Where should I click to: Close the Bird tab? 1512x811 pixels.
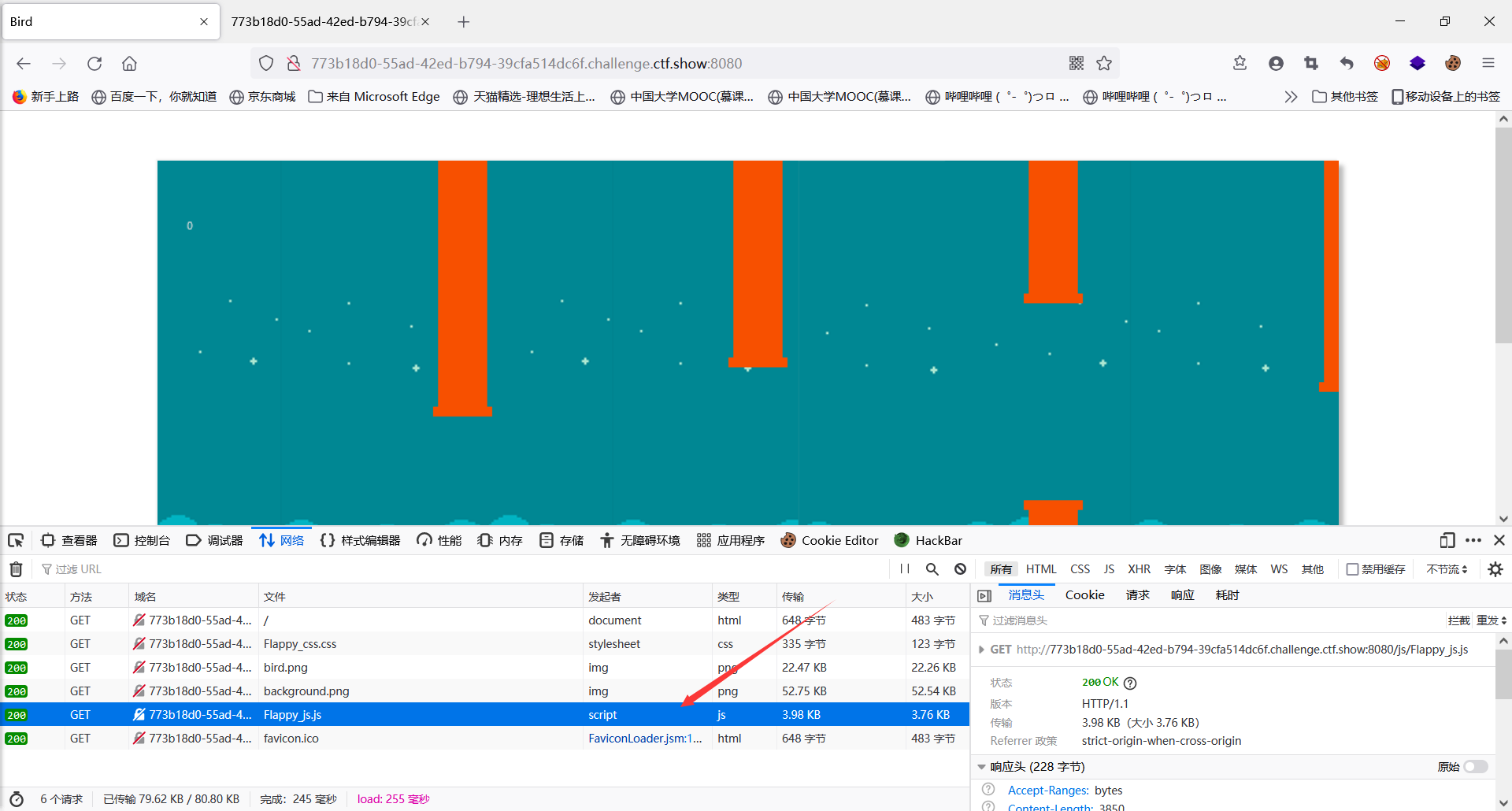(x=204, y=22)
